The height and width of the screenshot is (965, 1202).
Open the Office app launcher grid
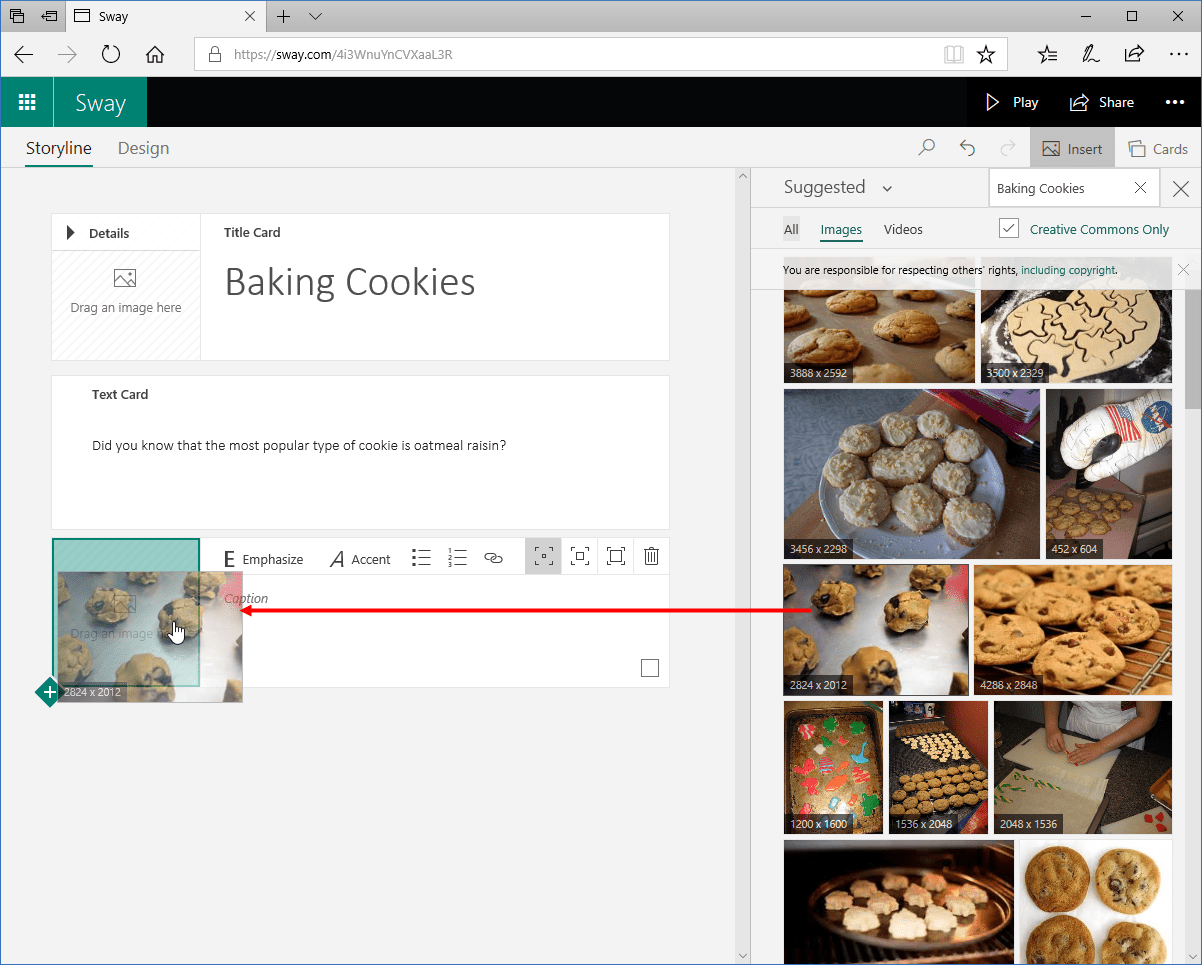(27, 102)
